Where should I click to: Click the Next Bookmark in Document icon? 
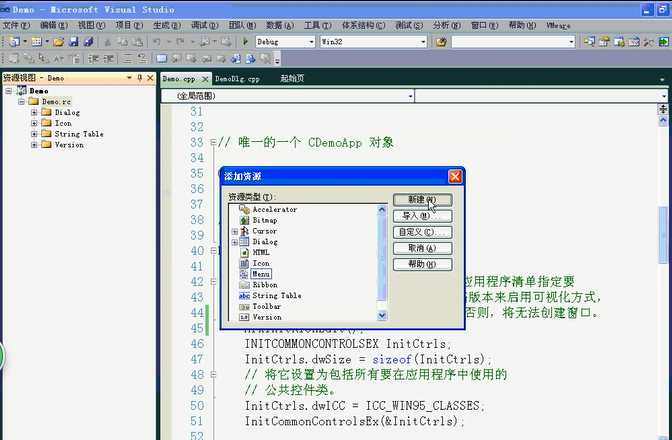250,58
